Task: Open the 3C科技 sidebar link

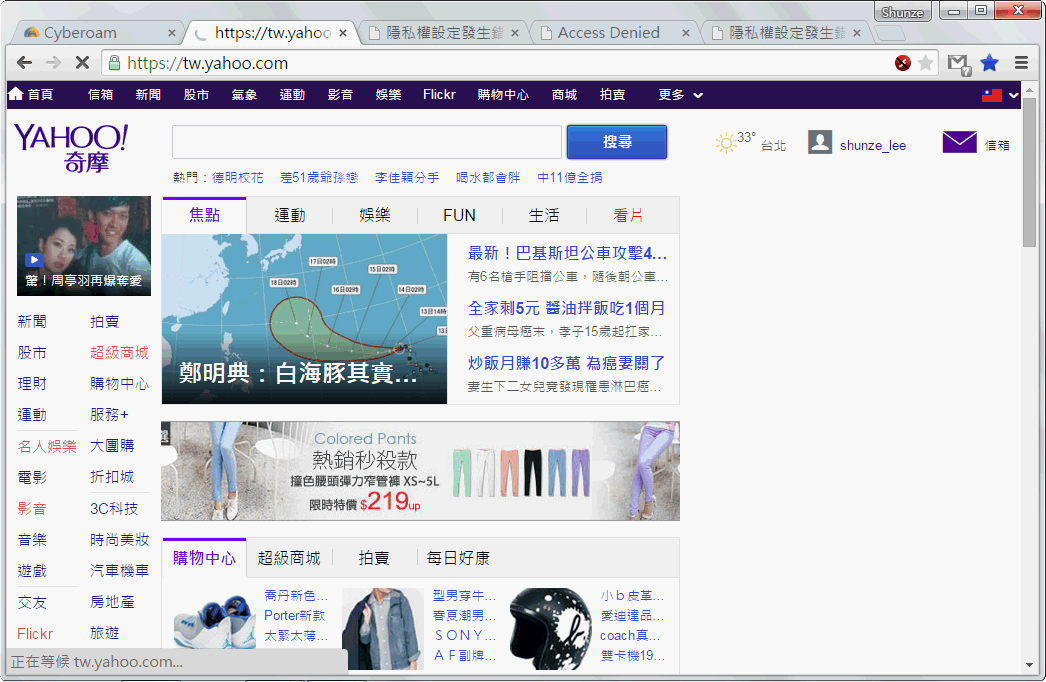Action: tap(114, 508)
